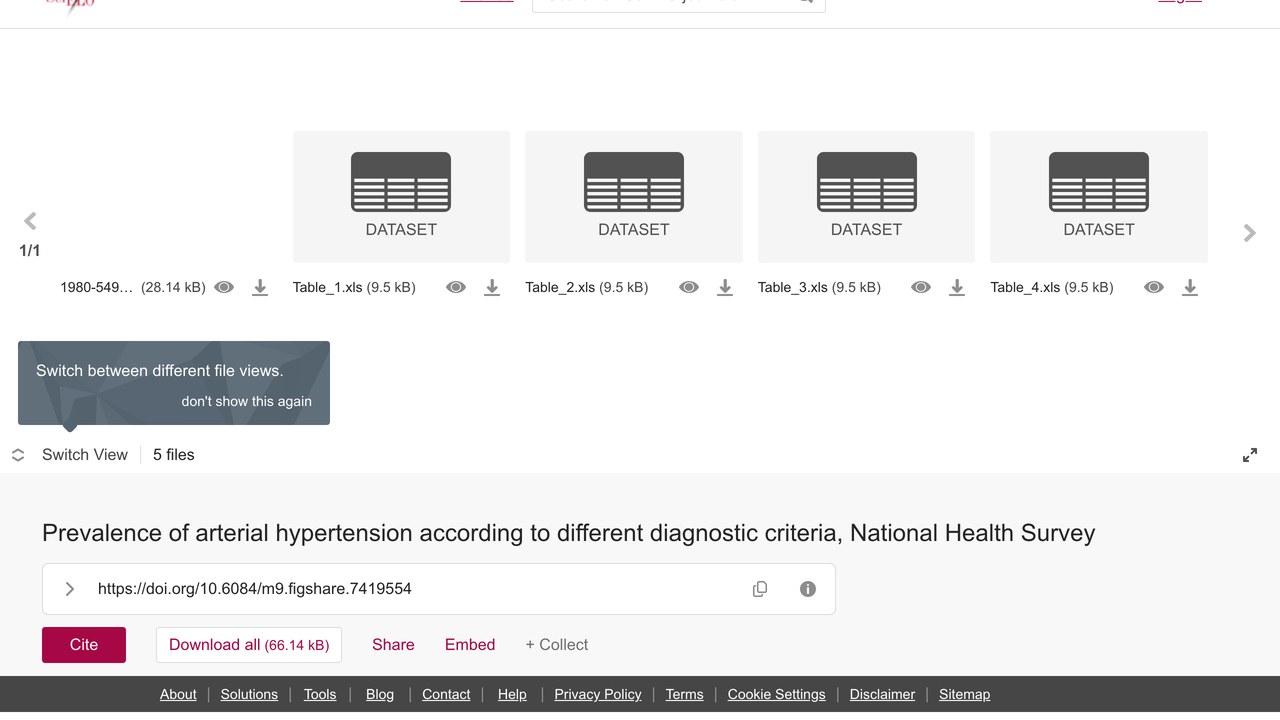Open Cookie Settings footer link
Image resolution: width=1280 pixels, height=720 pixels.
[777, 694]
